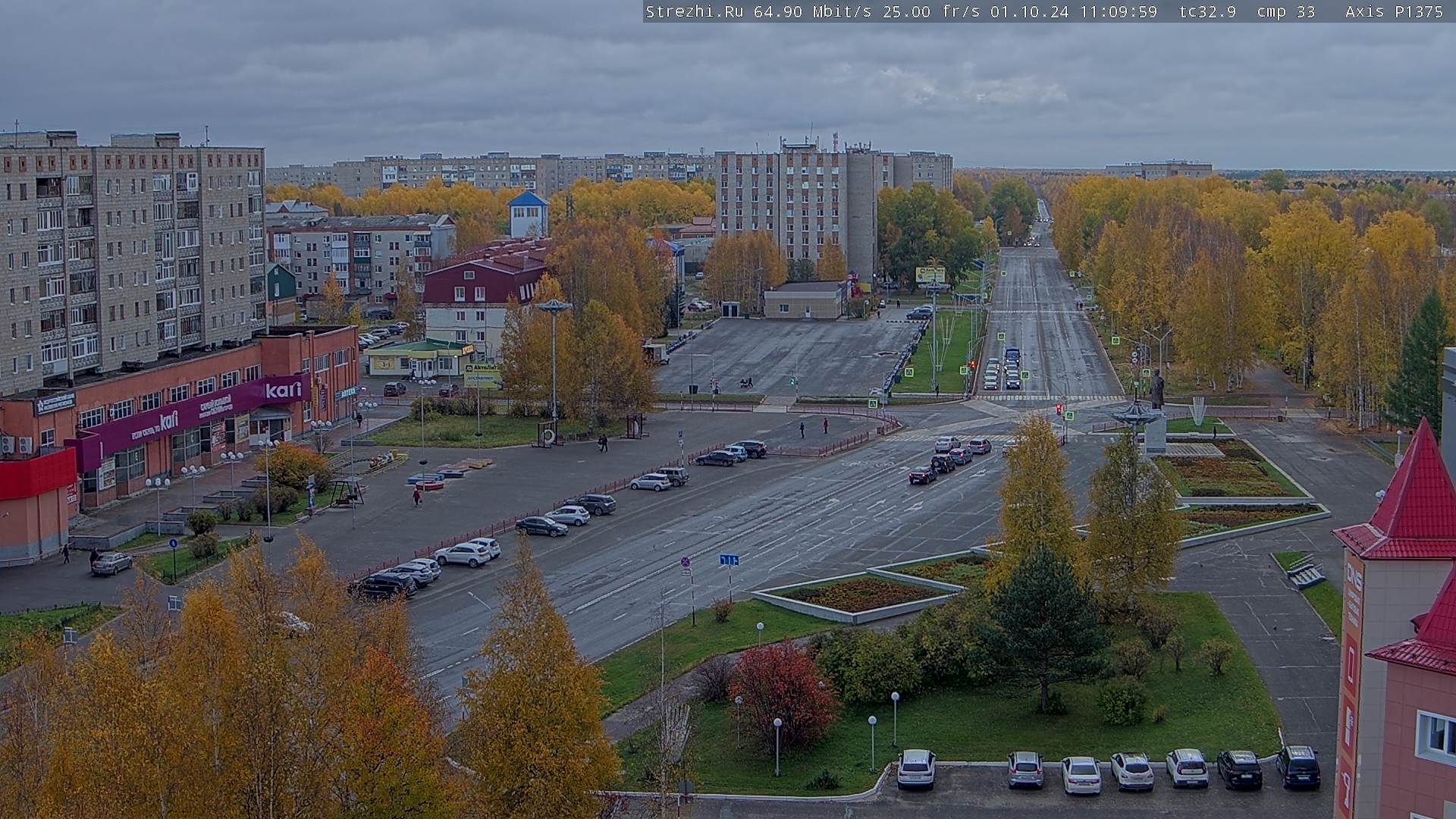Select the Axis P1375 camera model text

click(1395, 11)
